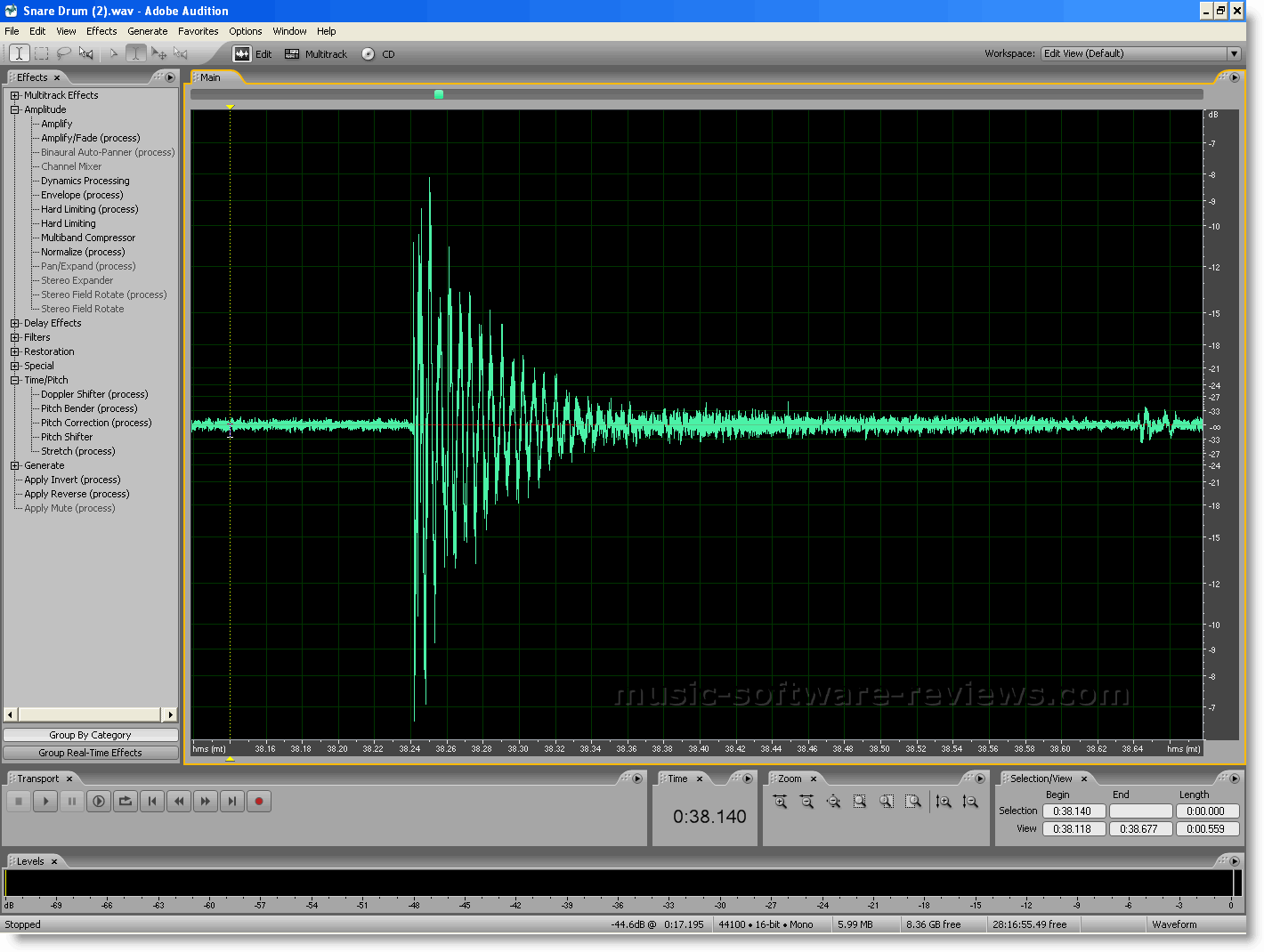Toggle the Loop Play transport button
Screen dimensions: 1264x952
point(126,802)
